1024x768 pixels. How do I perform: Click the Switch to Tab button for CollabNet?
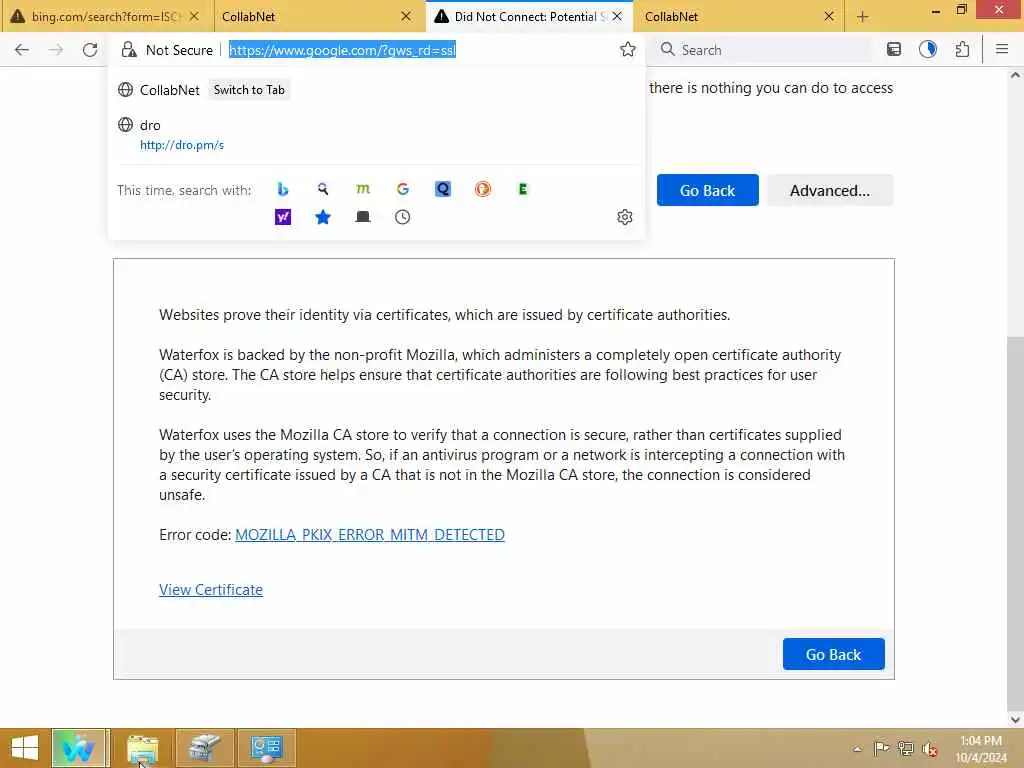click(249, 89)
